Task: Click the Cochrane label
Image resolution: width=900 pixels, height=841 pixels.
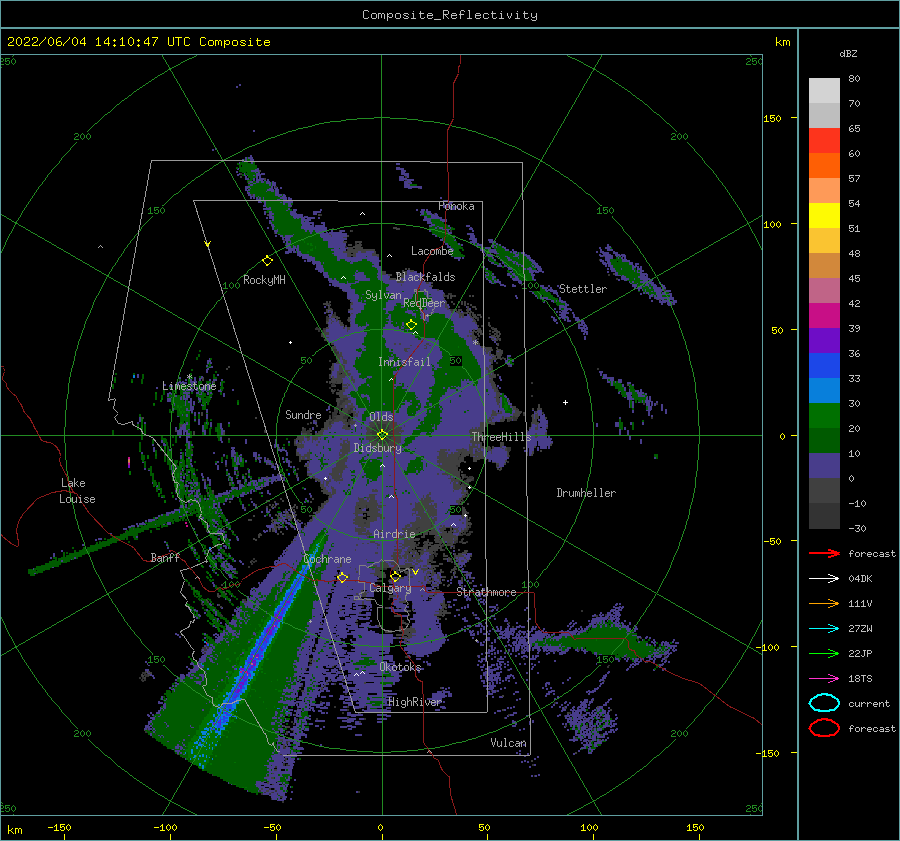Action: [x=327, y=559]
